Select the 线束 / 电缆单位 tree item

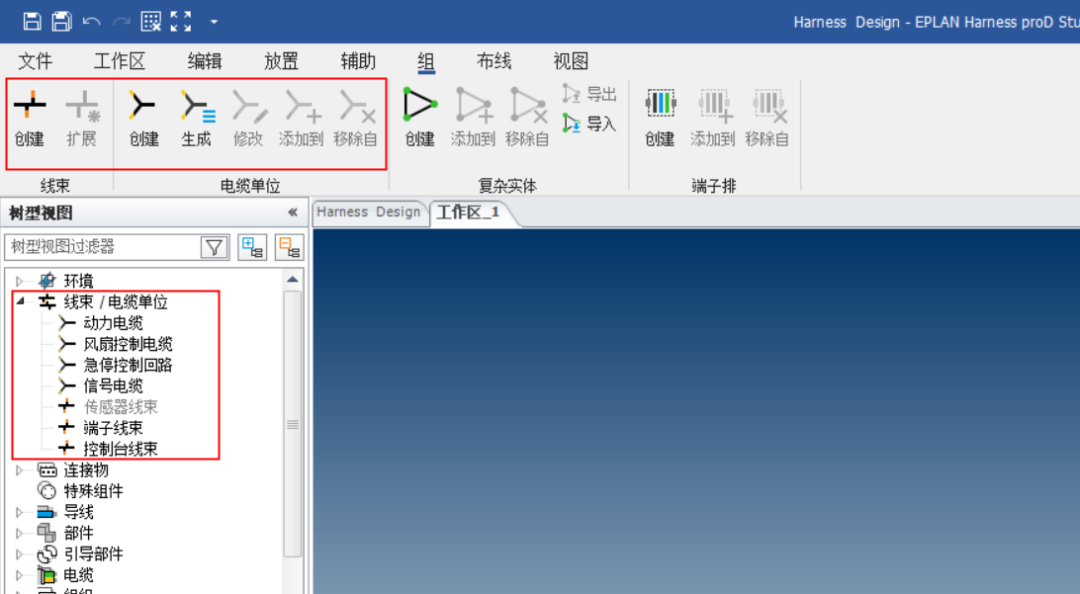pos(116,302)
